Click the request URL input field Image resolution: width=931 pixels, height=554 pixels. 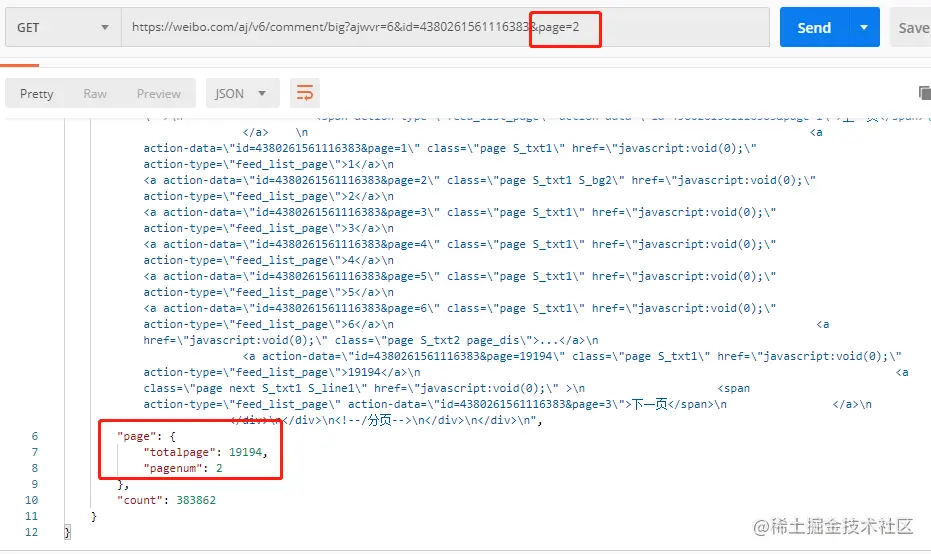445,27
